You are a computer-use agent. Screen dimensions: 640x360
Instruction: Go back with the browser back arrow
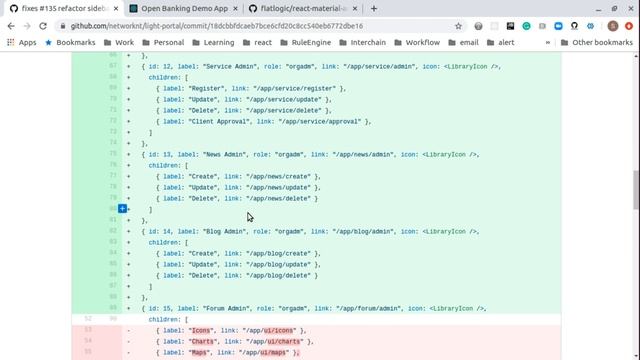pos(11,26)
